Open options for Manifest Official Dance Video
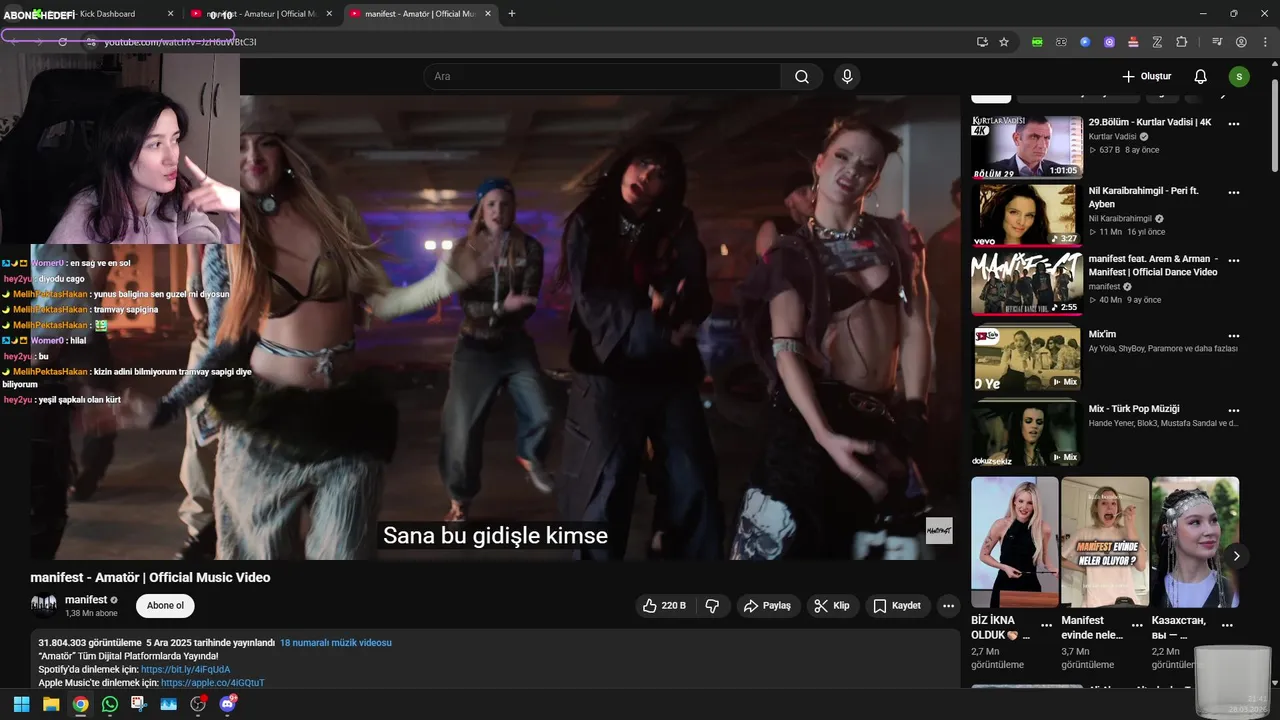 coord(1234,260)
